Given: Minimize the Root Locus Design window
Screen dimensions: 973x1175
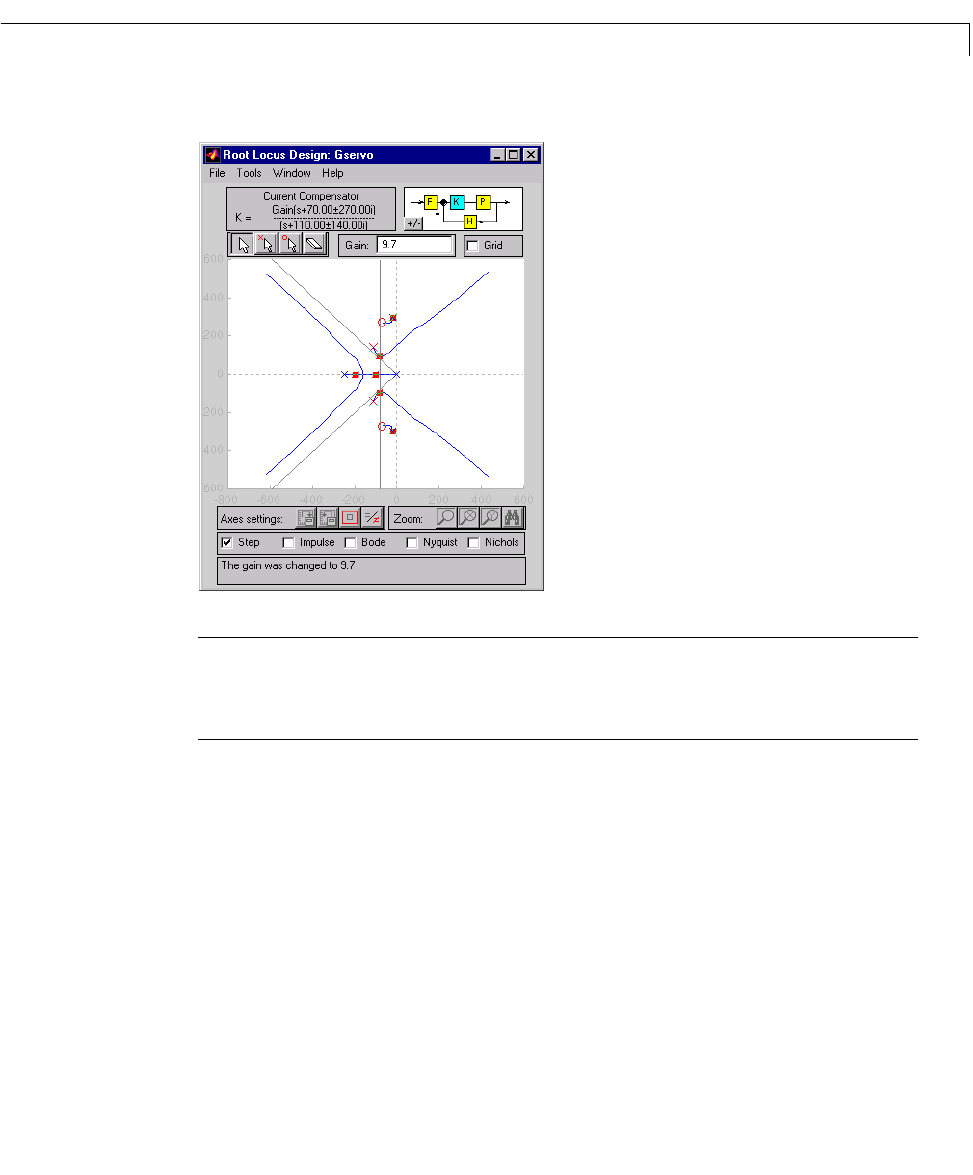Looking at the screenshot, I should point(497,154).
